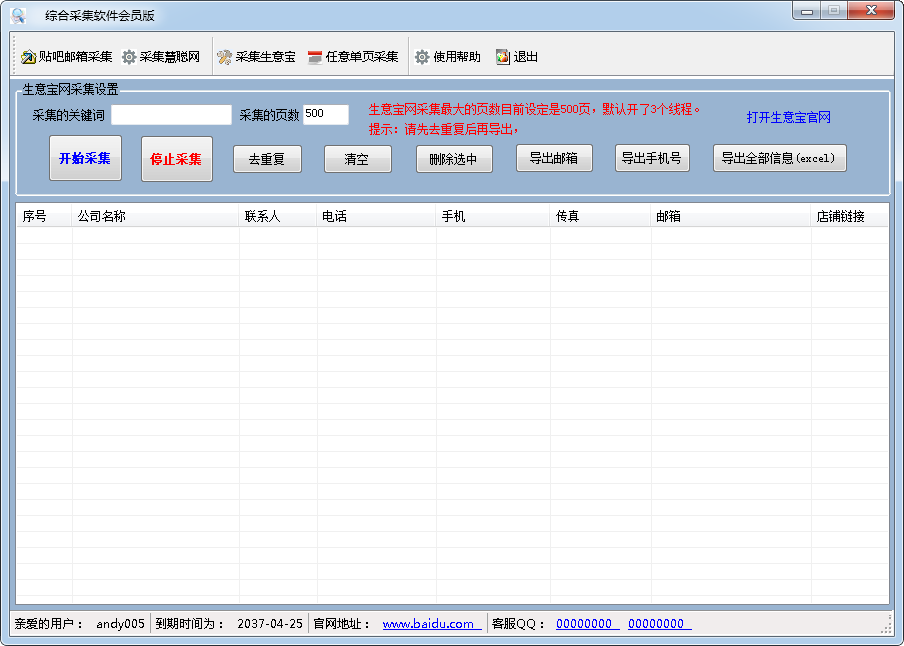Click the 采集的页数 field showing 500

point(326,115)
